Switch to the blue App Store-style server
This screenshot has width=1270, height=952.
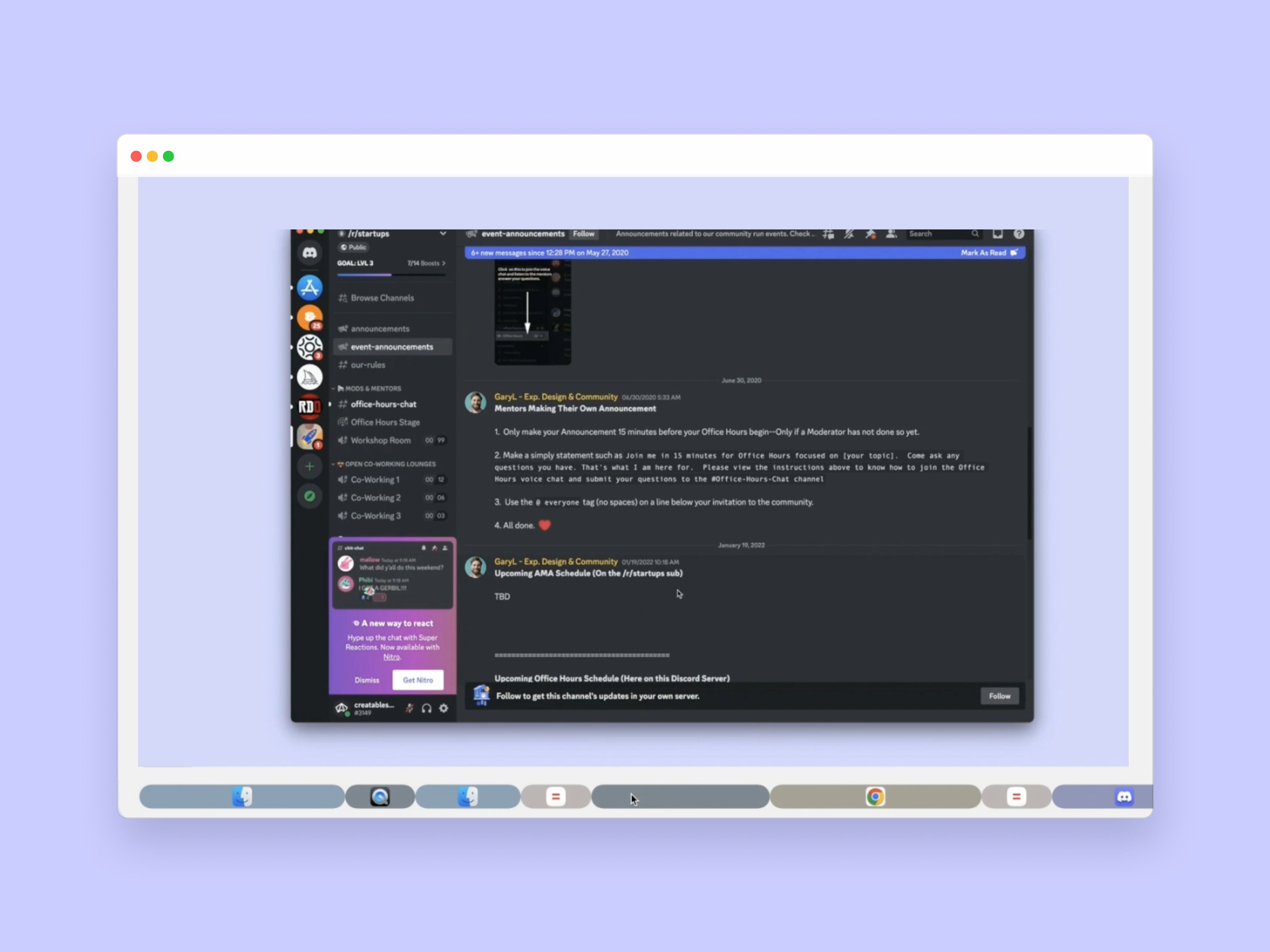click(x=310, y=288)
